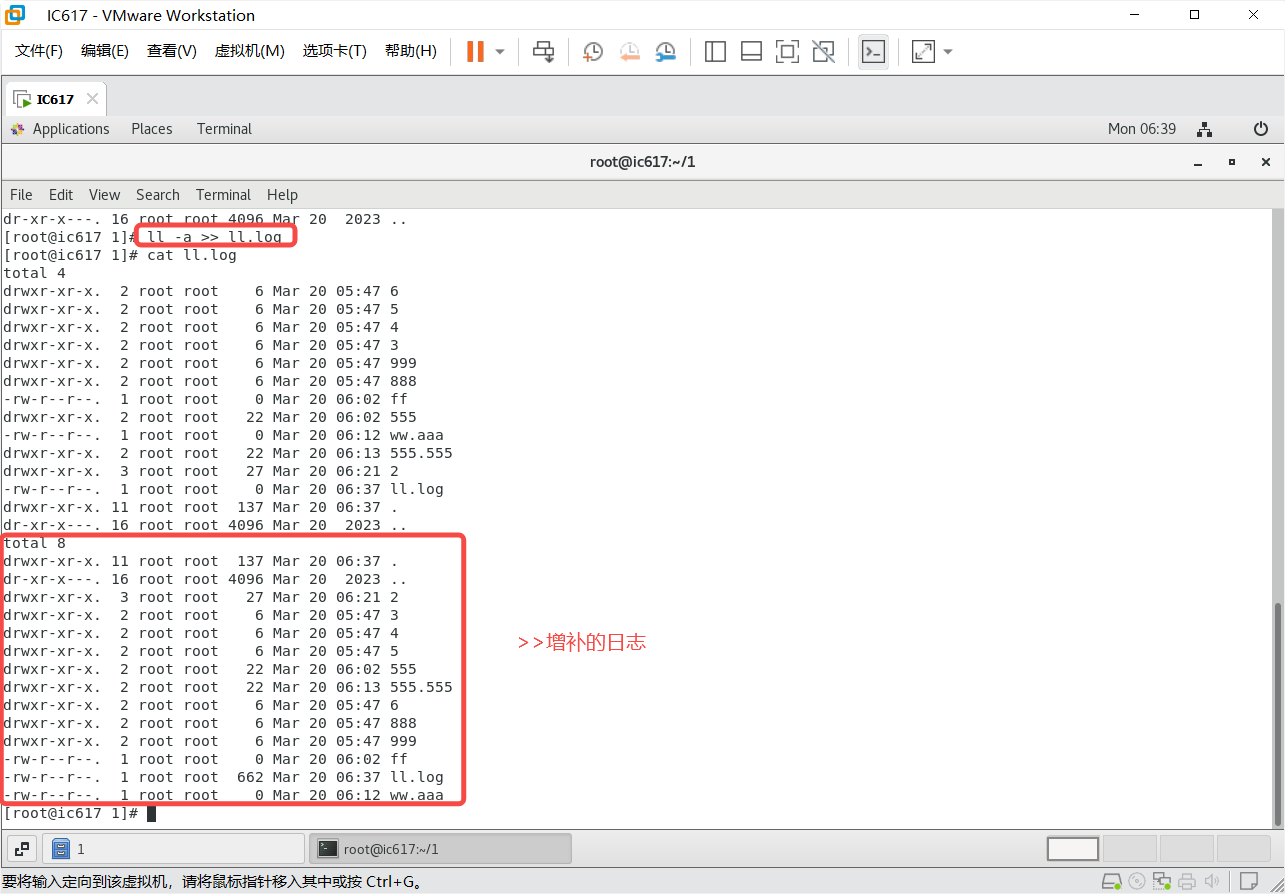The image size is (1285, 894).
Task: Open the Terminal menu in the terminal menu bar
Action: pyautogui.click(x=223, y=195)
